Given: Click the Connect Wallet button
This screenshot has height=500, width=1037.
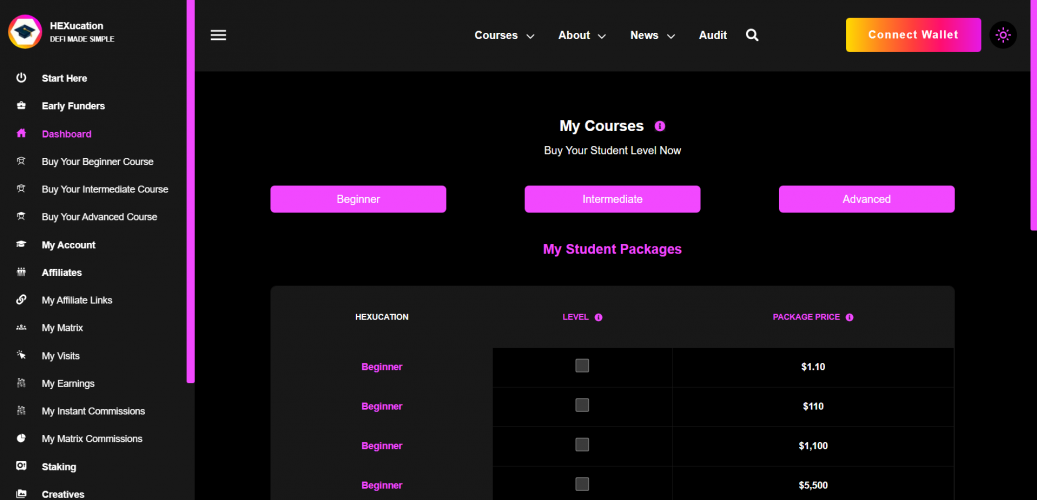Looking at the screenshot, I should [913, 35].
